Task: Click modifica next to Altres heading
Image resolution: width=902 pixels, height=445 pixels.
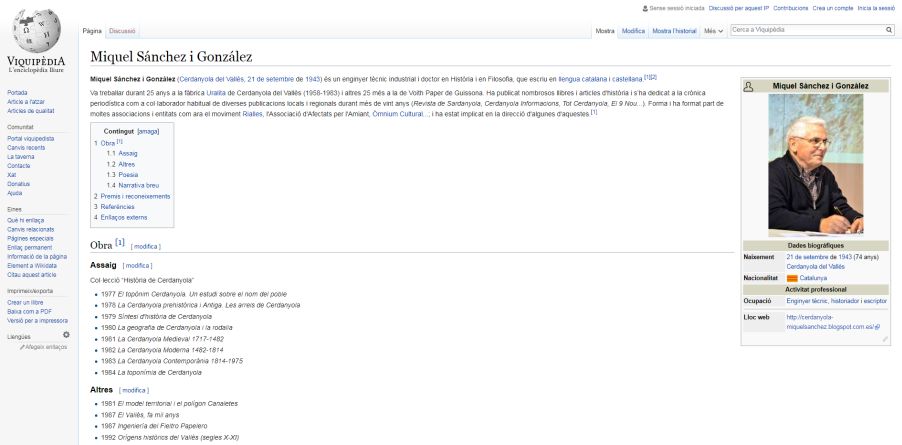Action: (x=134, y=390)
